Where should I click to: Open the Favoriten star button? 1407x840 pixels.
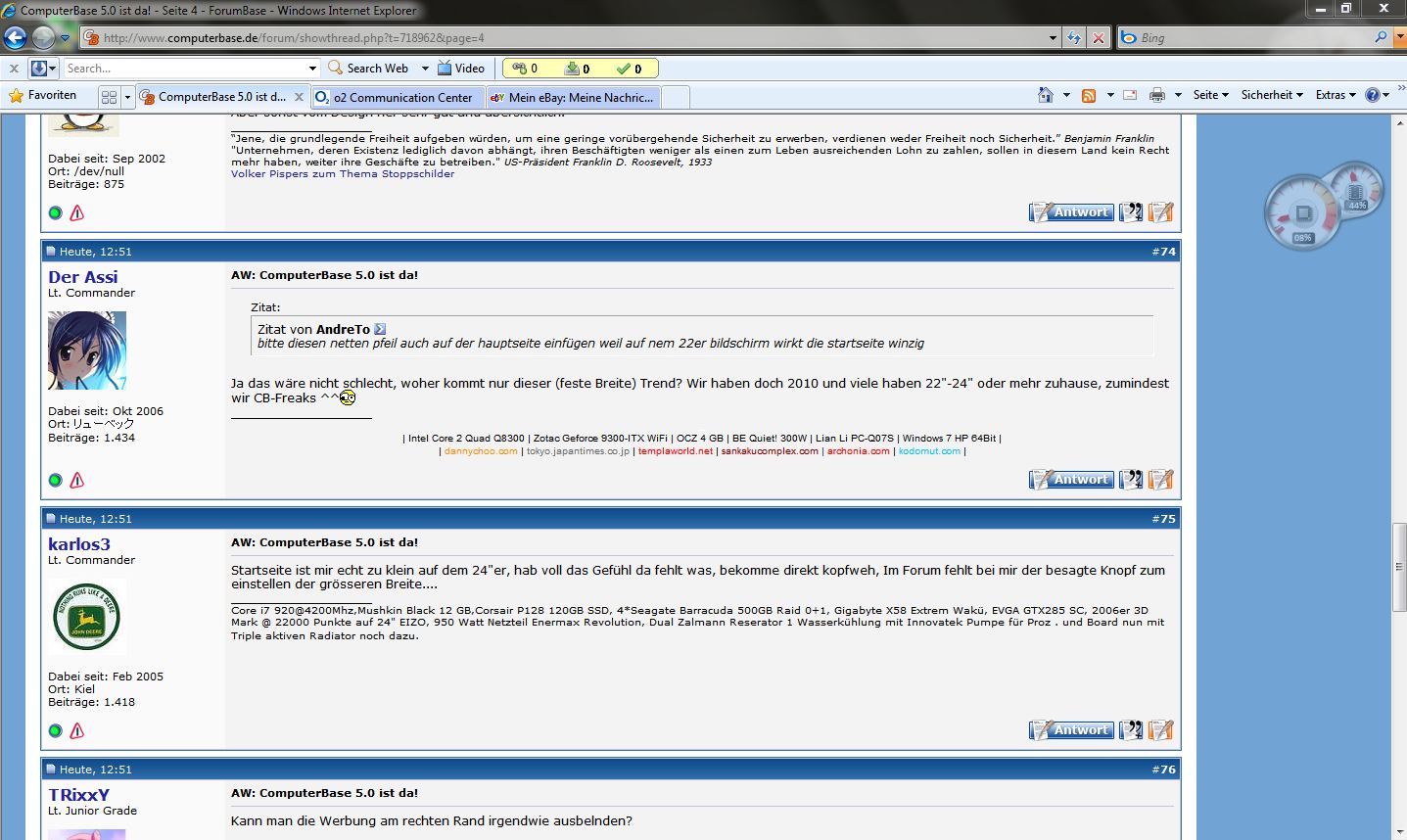tap(42, 96)
